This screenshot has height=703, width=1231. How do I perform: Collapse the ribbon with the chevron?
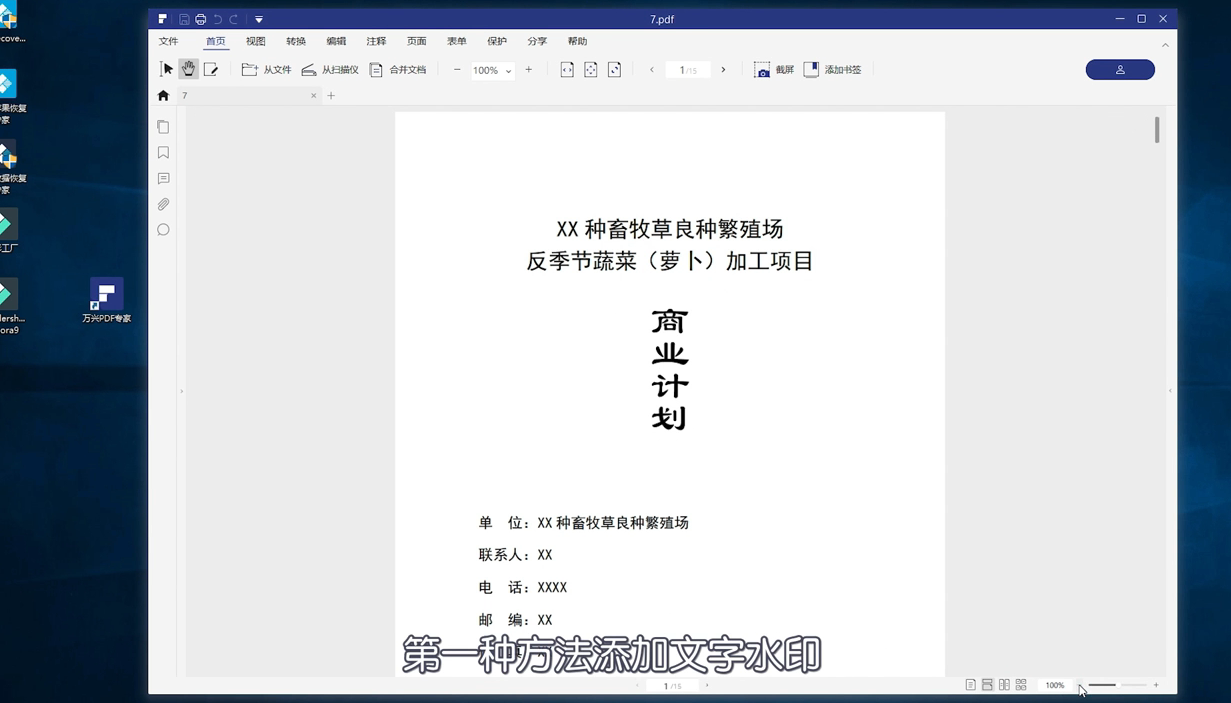[x=1165, y=45]
